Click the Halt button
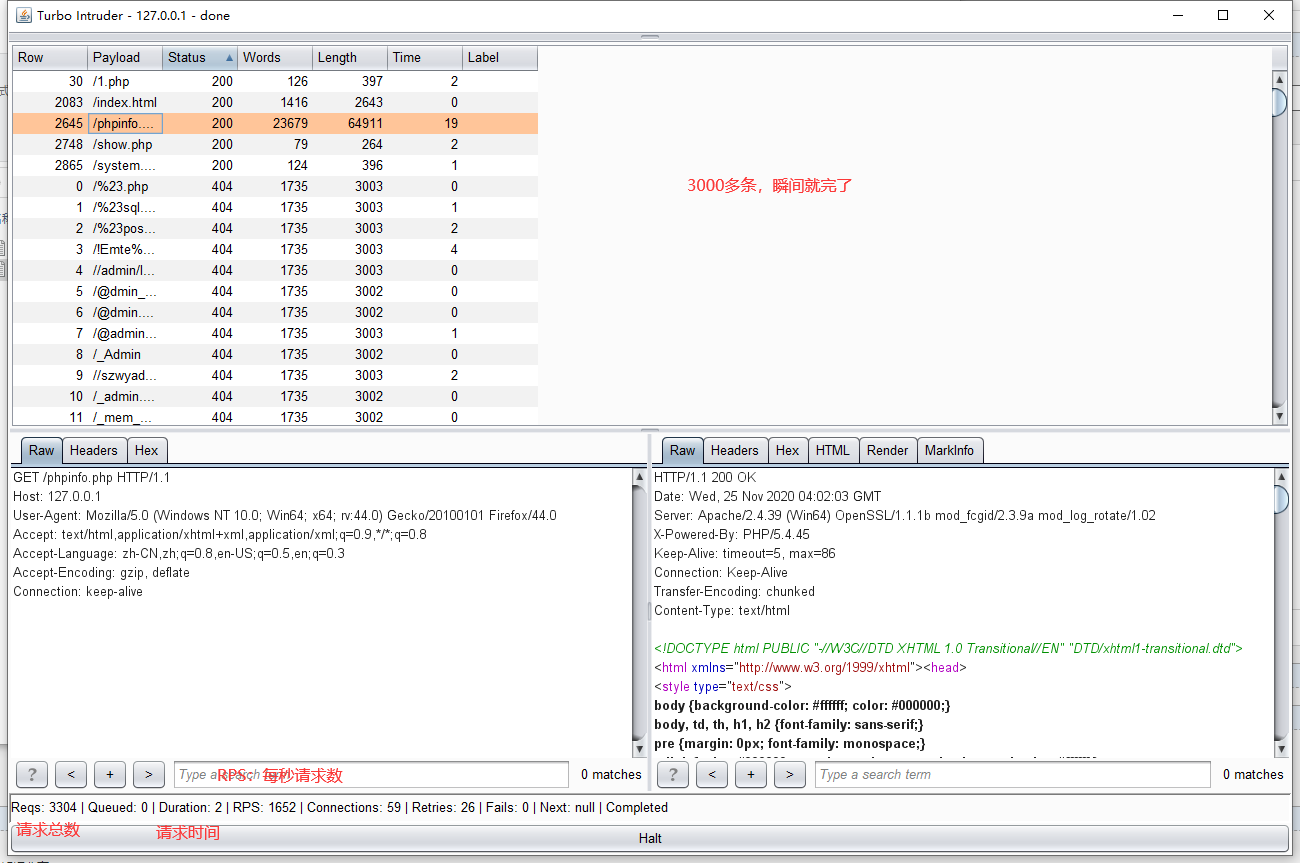 click(649, 838)
